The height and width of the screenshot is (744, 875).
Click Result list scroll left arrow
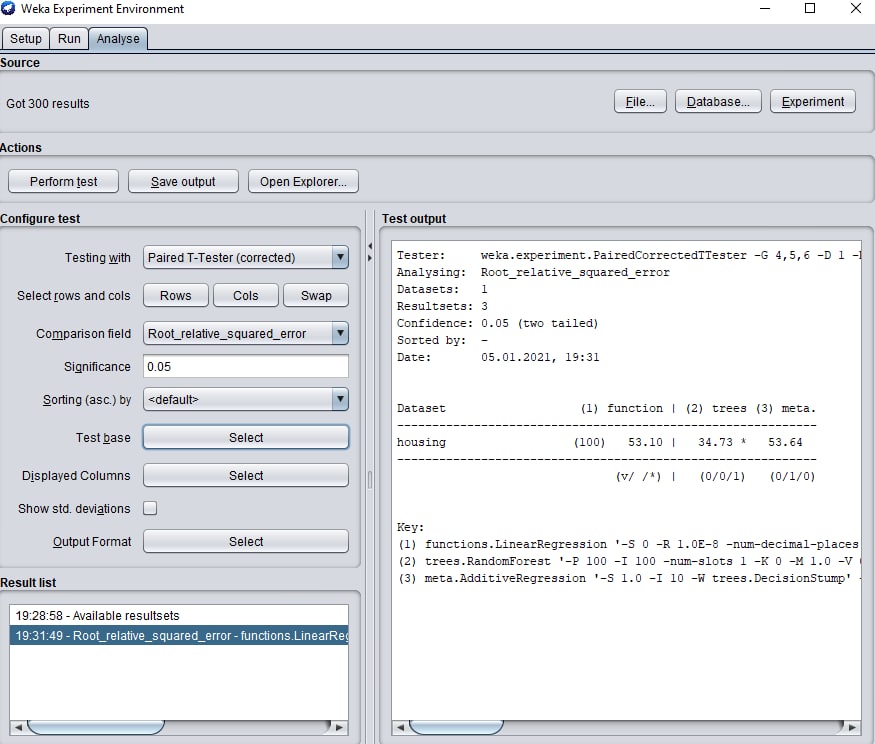click(x=18, y=727)
